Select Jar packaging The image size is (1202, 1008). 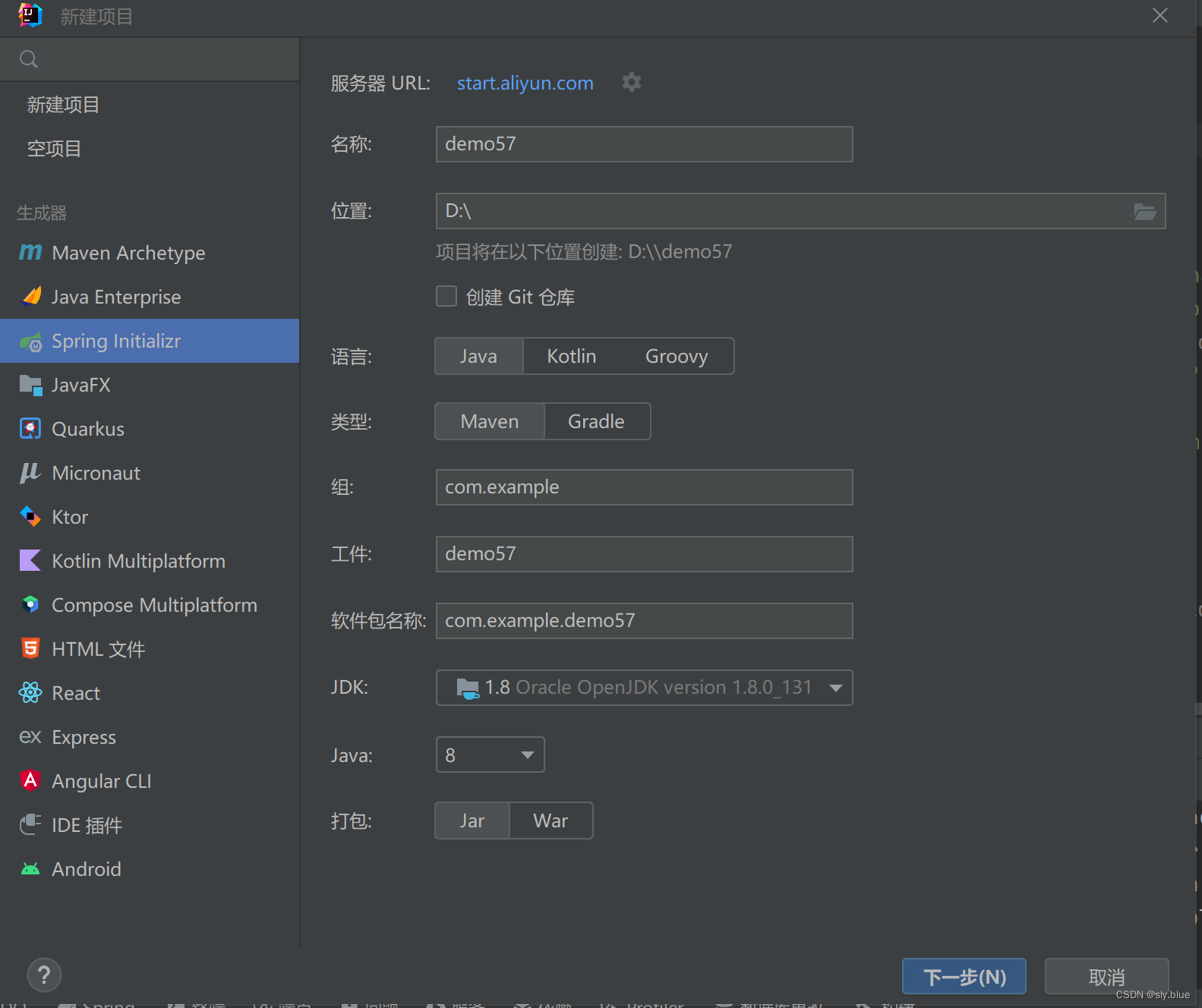[472, 821]
